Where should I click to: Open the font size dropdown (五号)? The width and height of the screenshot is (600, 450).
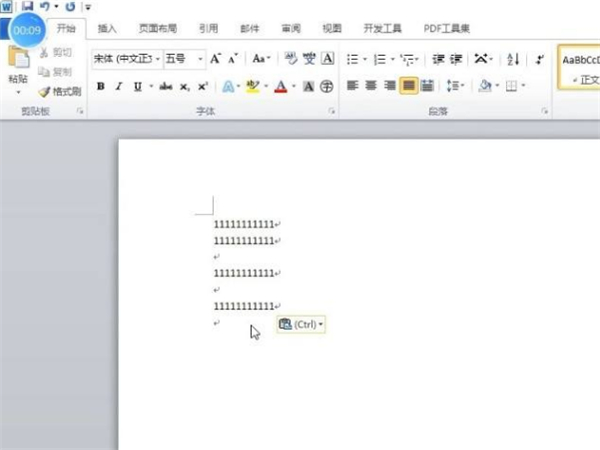tap(200, 59)
